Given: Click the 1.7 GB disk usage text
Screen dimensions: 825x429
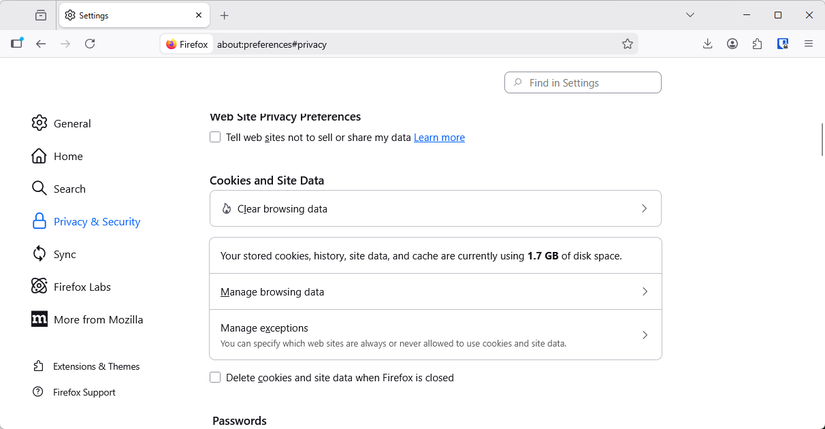Looking at the screenshot, I should point(543,256).
